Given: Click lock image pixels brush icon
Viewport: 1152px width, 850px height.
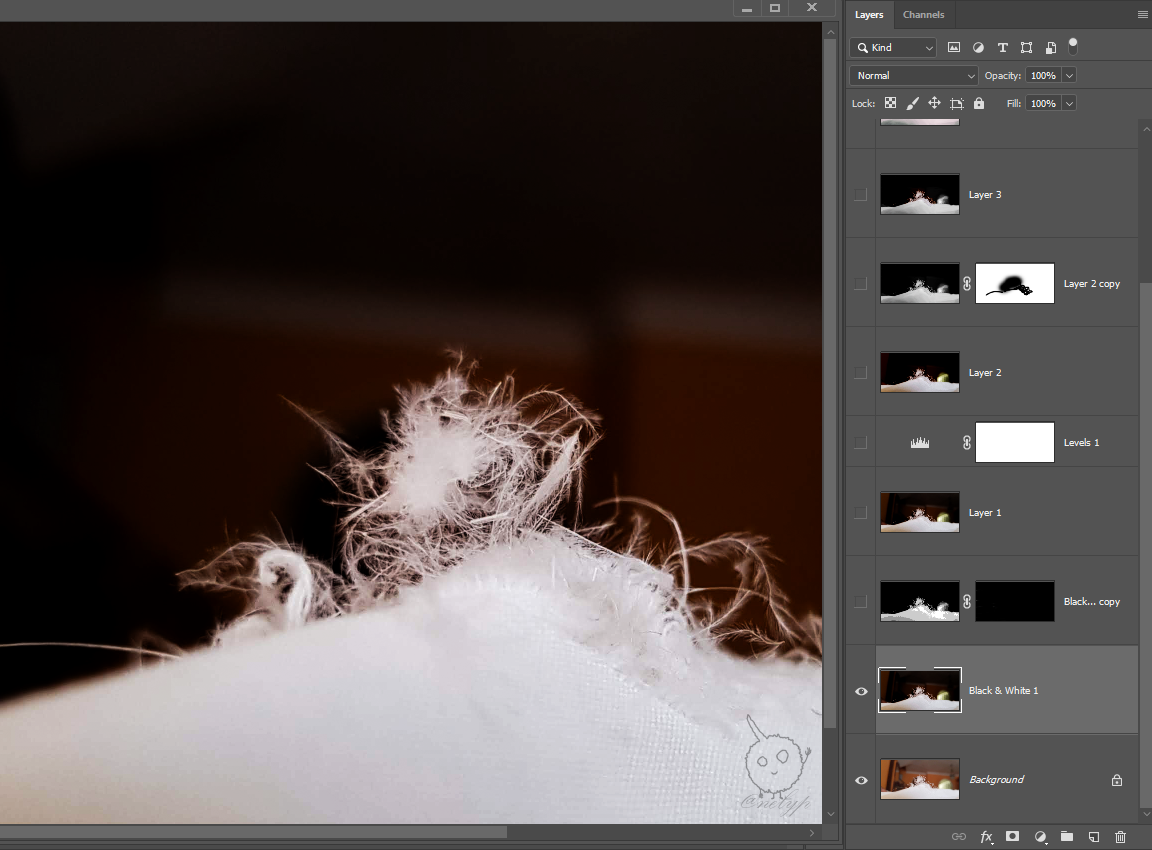Looking at the screenshot, I should (x=912, y=103).
